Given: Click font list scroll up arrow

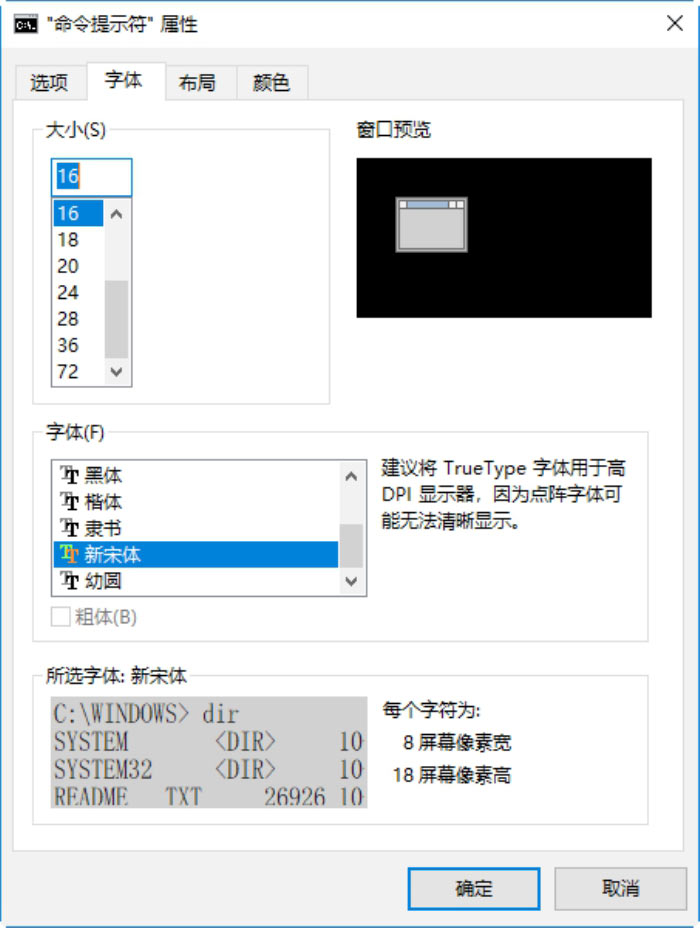Looking at the screenshot, I should pos(351,476).
